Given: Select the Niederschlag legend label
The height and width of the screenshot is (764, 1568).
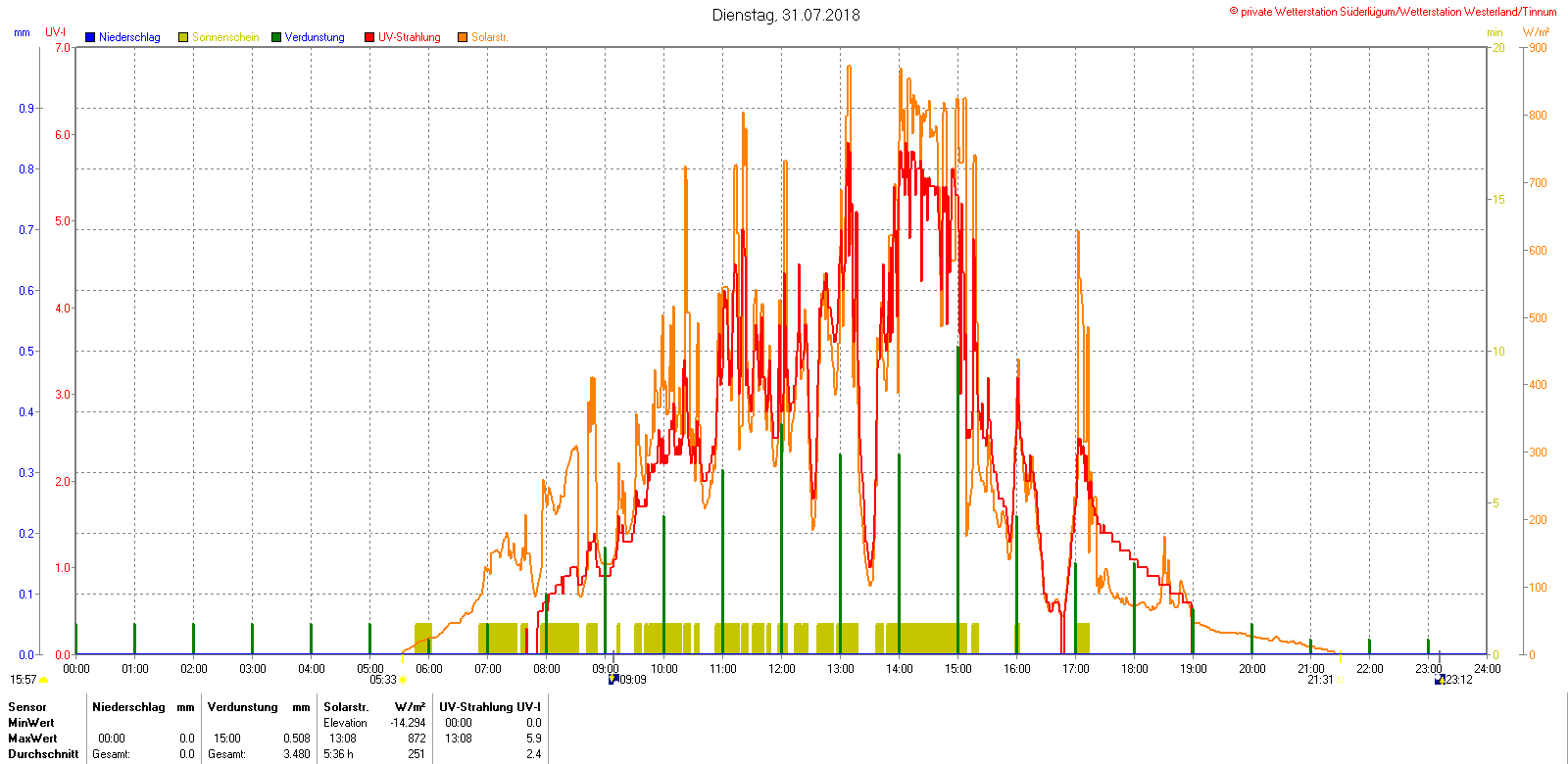Looking at the screenshot, I should (x=129, y=37).
